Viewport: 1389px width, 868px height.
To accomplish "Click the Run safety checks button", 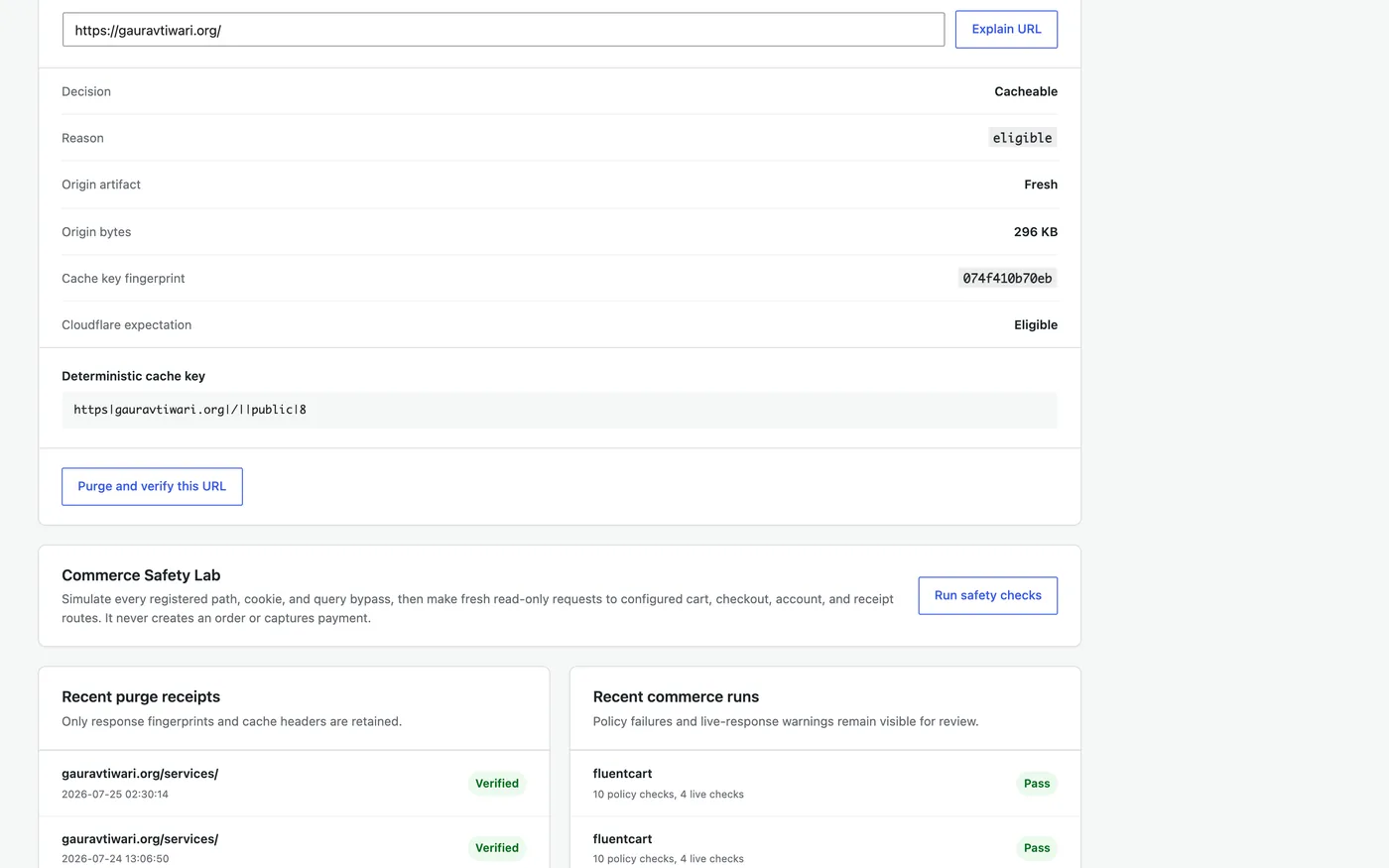I will click(x=987, y=595).
